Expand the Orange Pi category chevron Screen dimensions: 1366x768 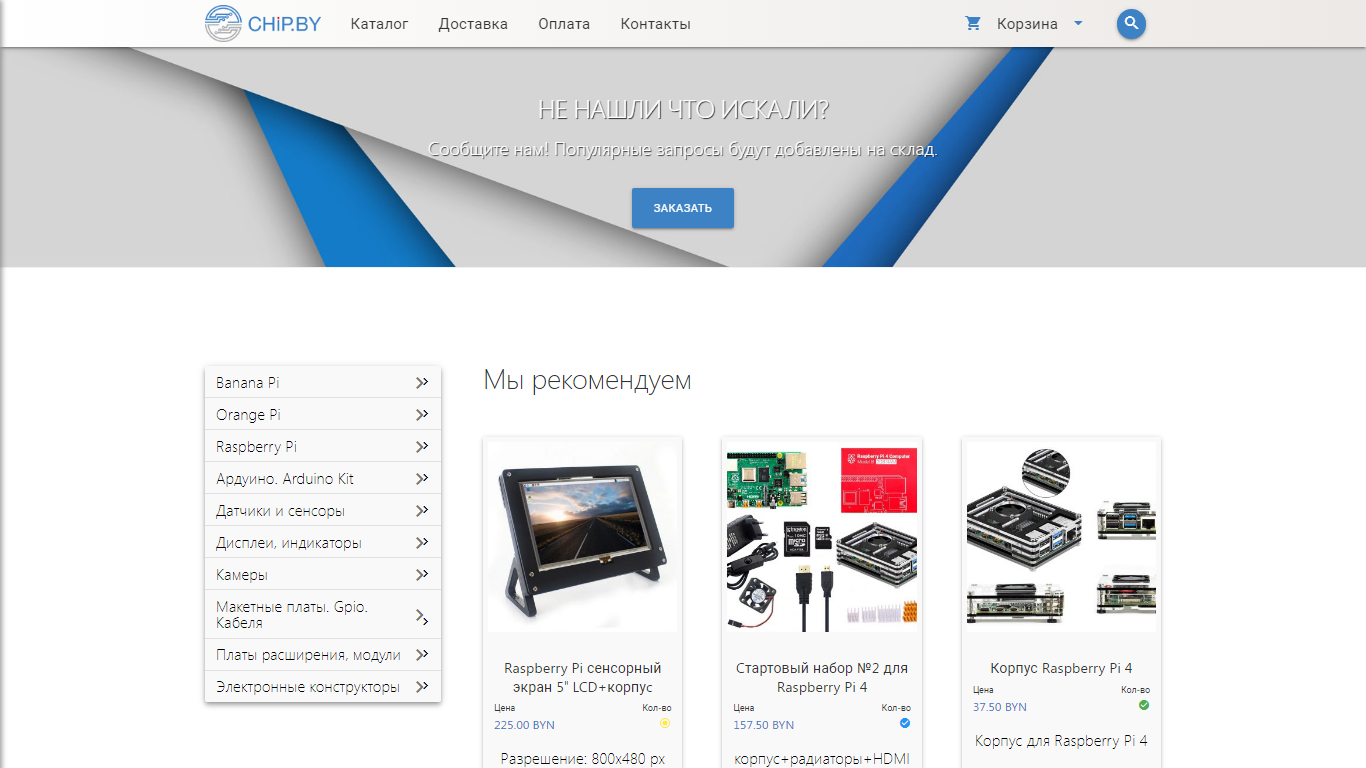(x=422, y=414)
